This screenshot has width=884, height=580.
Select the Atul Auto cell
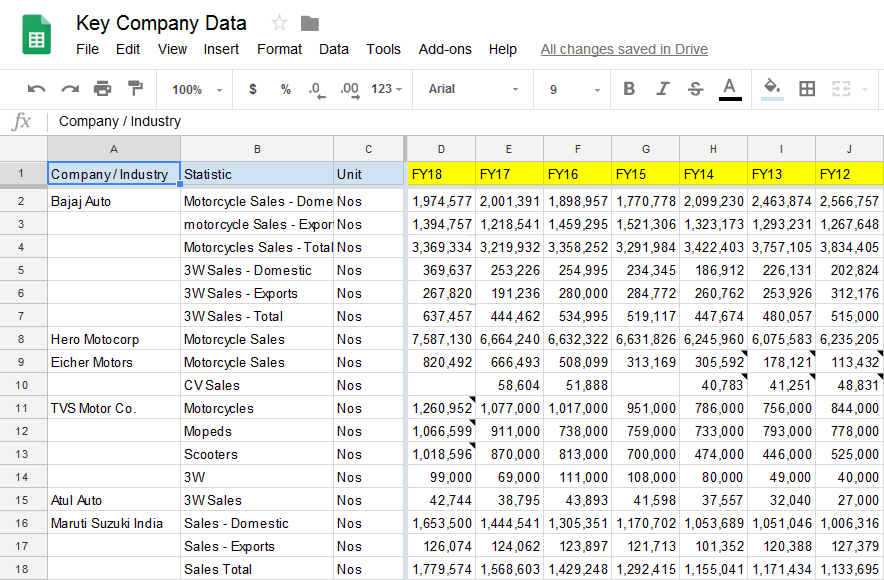114,500
